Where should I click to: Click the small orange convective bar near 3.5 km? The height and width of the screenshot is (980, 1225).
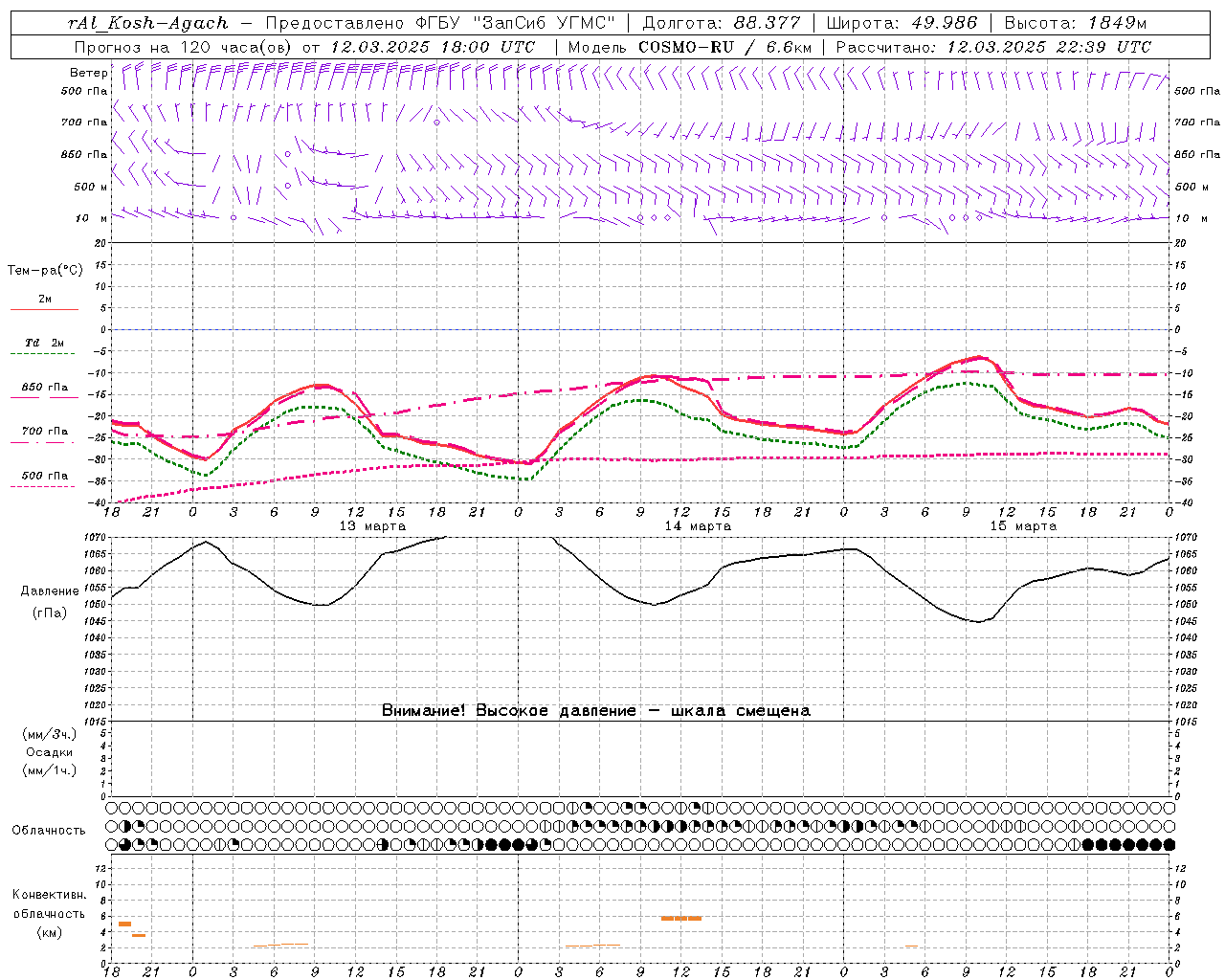pos(139,935)
